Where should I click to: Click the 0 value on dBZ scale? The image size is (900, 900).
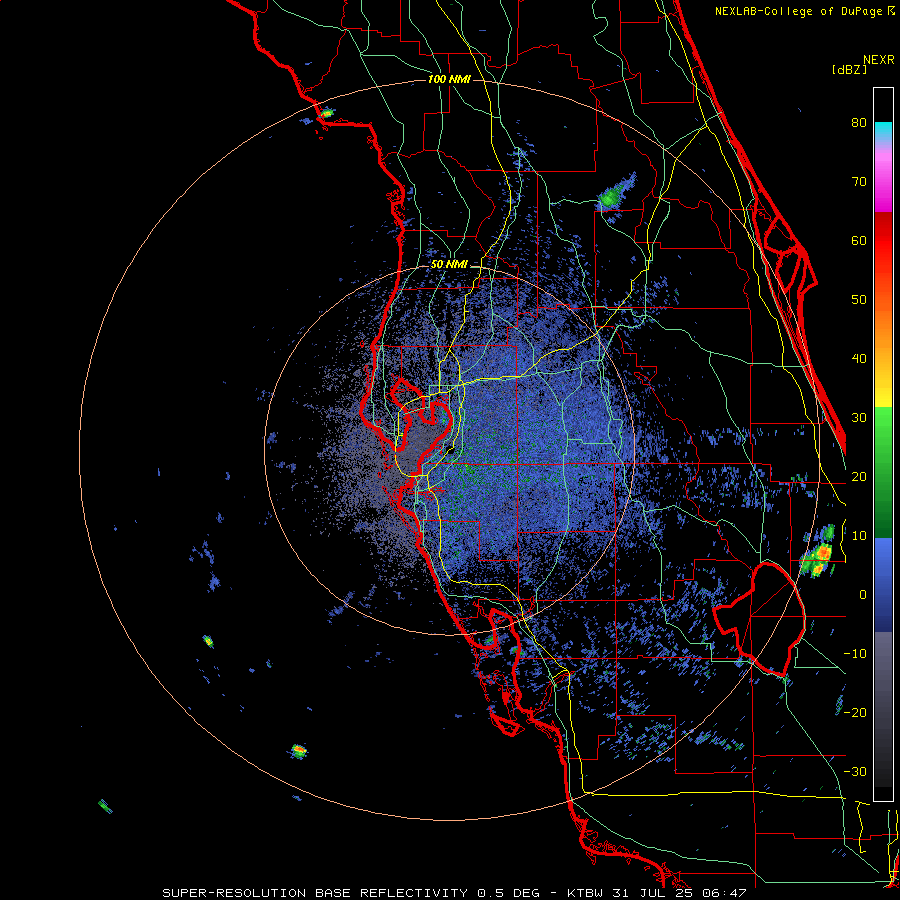coord(863,595)
